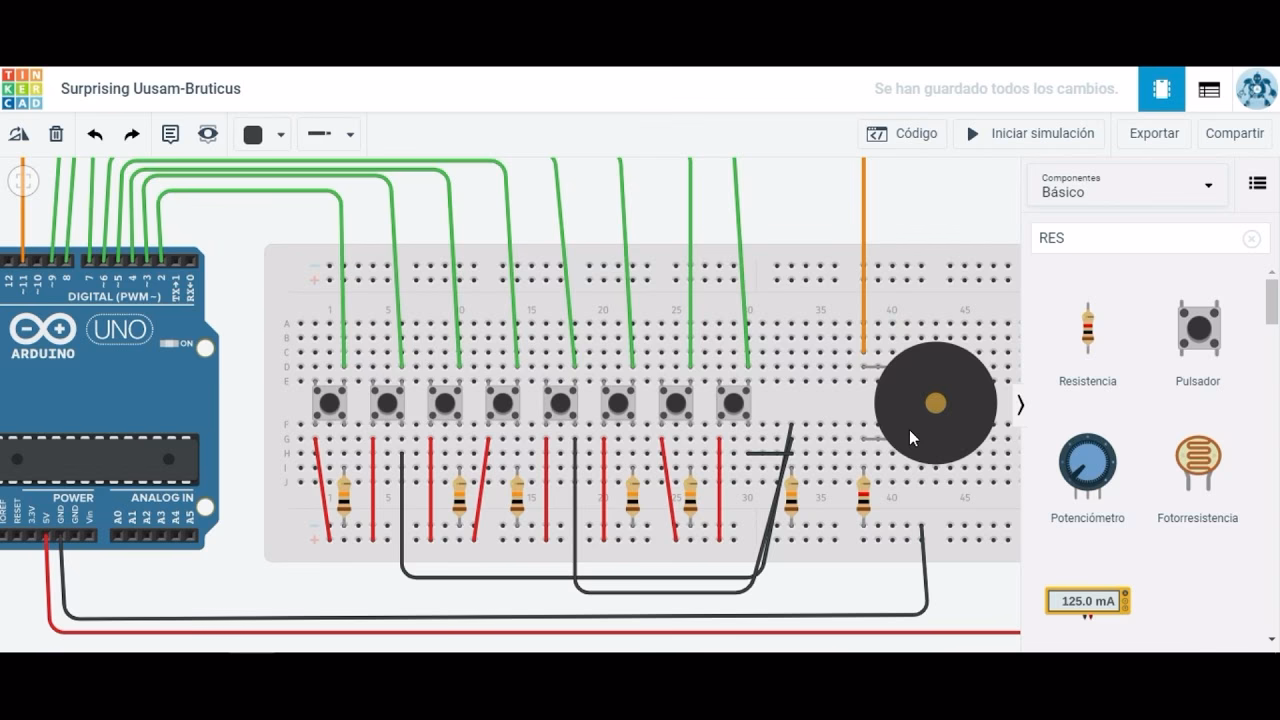Select the first pushbutton on the breadboard

[329, 403]
